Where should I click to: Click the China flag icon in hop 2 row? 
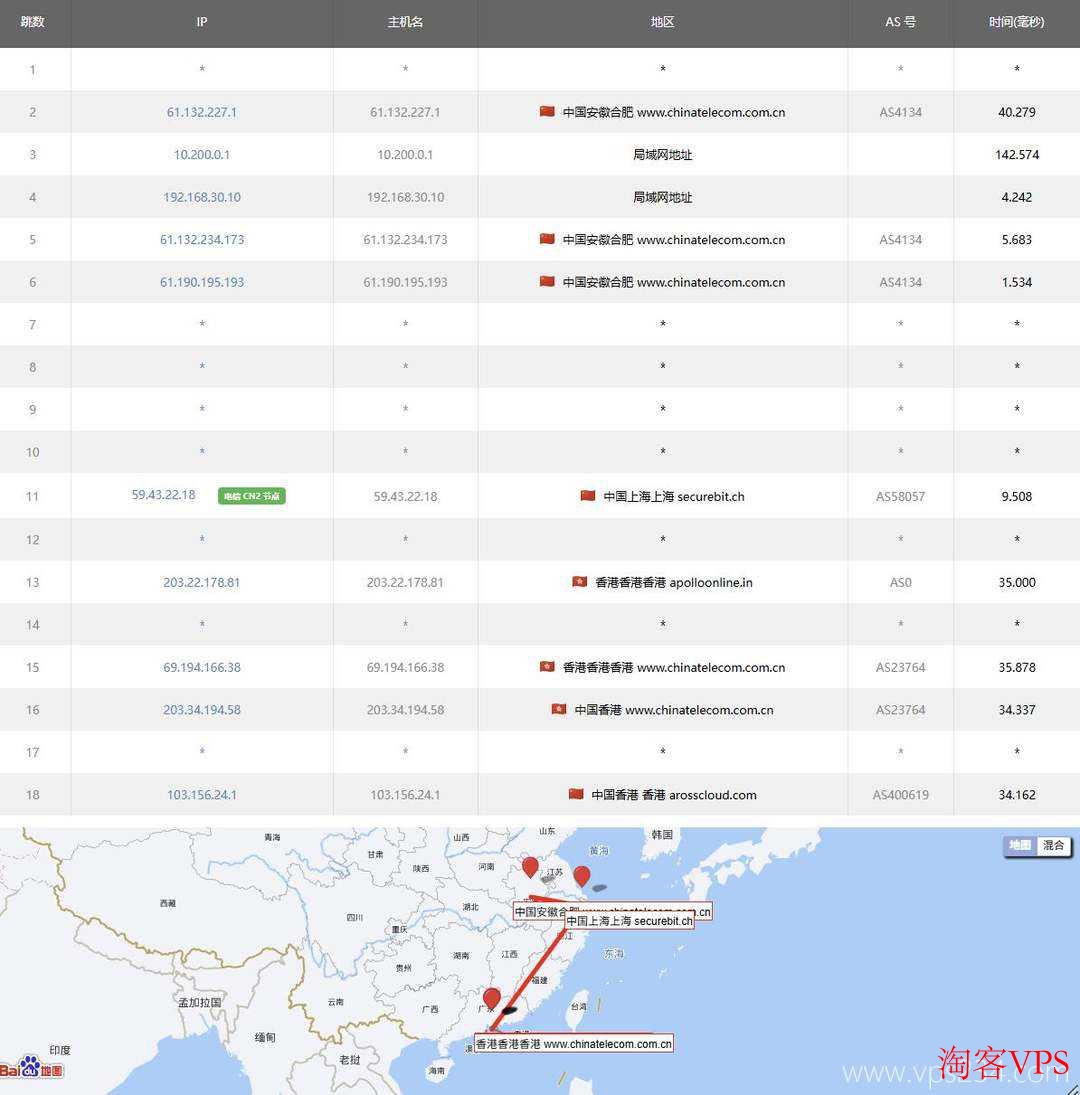(547, 112)
